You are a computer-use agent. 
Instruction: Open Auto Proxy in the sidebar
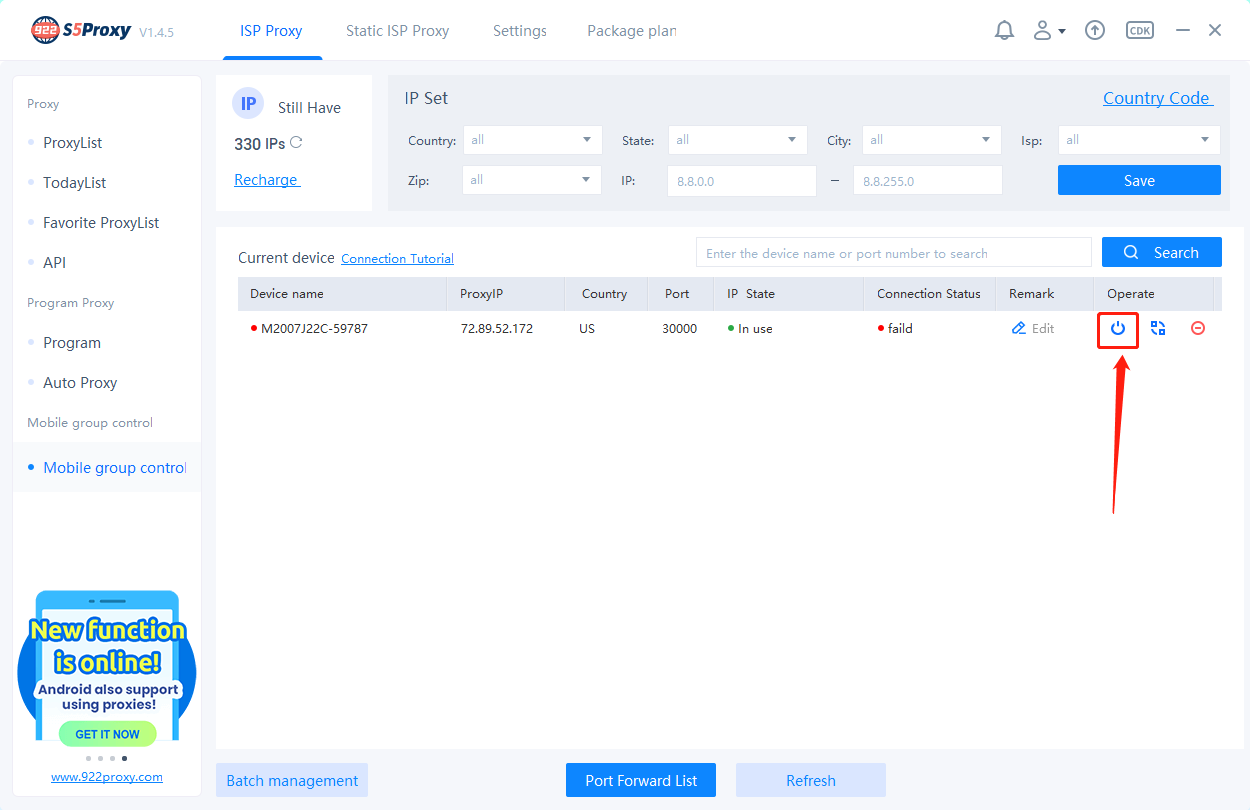pyautogui.click(x=80, y=383)
